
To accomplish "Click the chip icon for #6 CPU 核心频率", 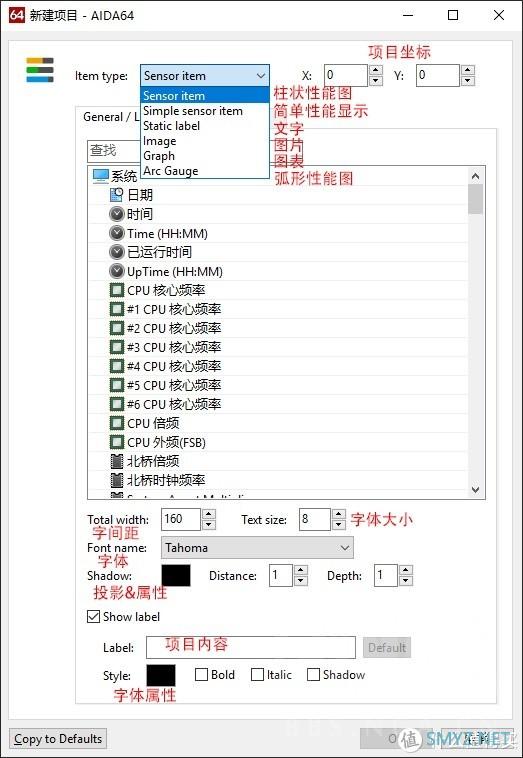I will click(116, 404).
